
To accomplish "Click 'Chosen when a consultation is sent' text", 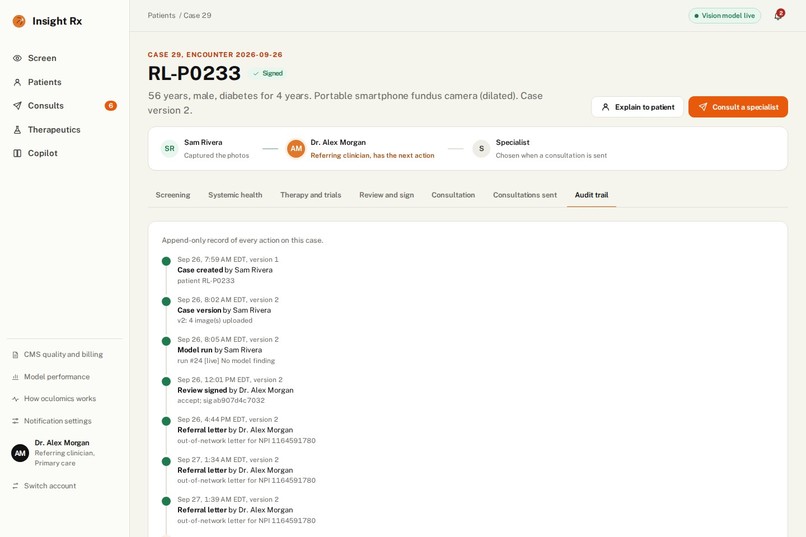I will click(551, 155).
